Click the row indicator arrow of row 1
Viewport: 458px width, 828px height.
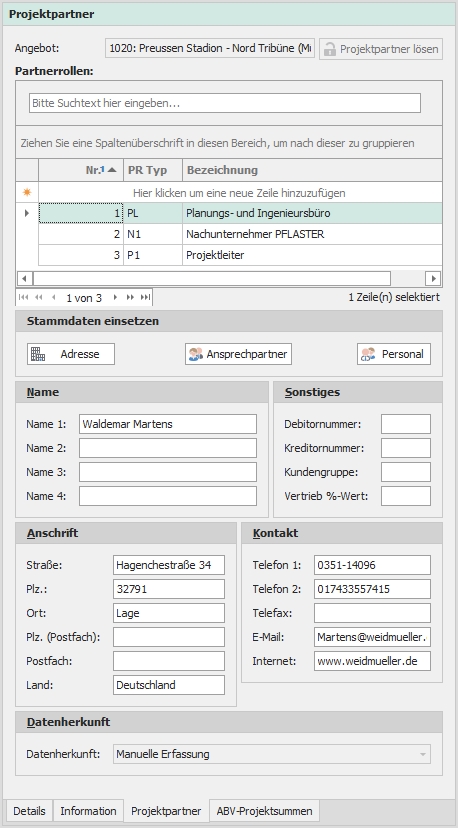[27, 213]
